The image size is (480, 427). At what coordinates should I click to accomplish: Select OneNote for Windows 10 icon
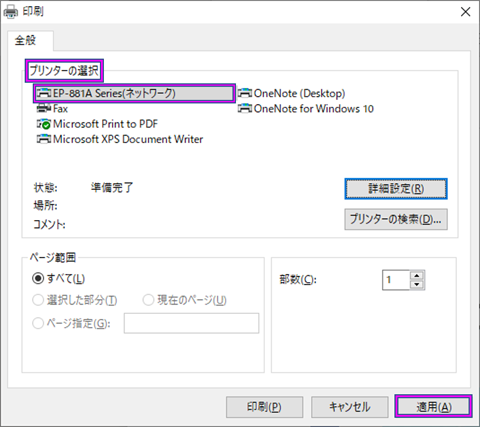245,108
